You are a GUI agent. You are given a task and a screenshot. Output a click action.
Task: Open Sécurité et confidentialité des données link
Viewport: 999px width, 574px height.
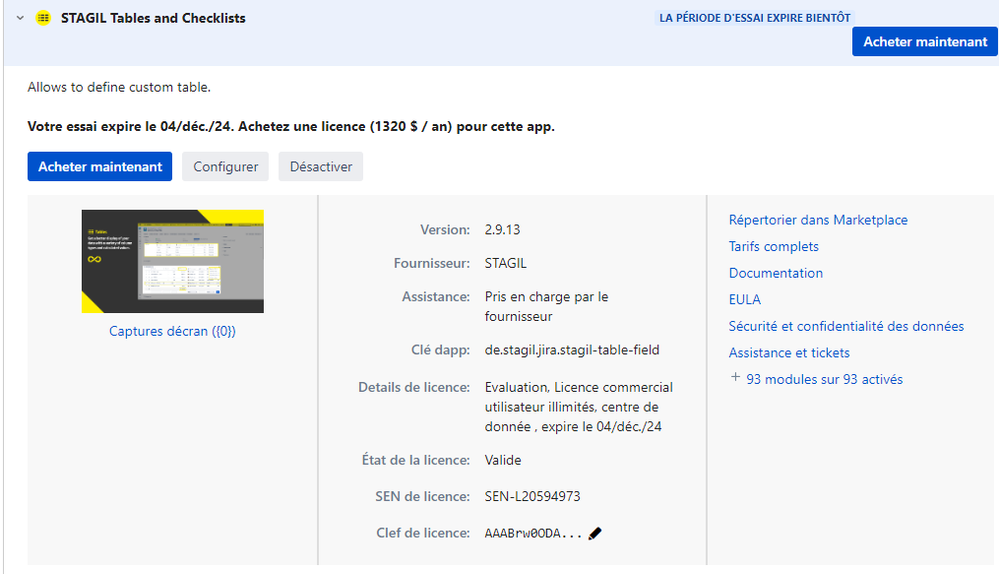pyautogui.click(x=846, y=326)
